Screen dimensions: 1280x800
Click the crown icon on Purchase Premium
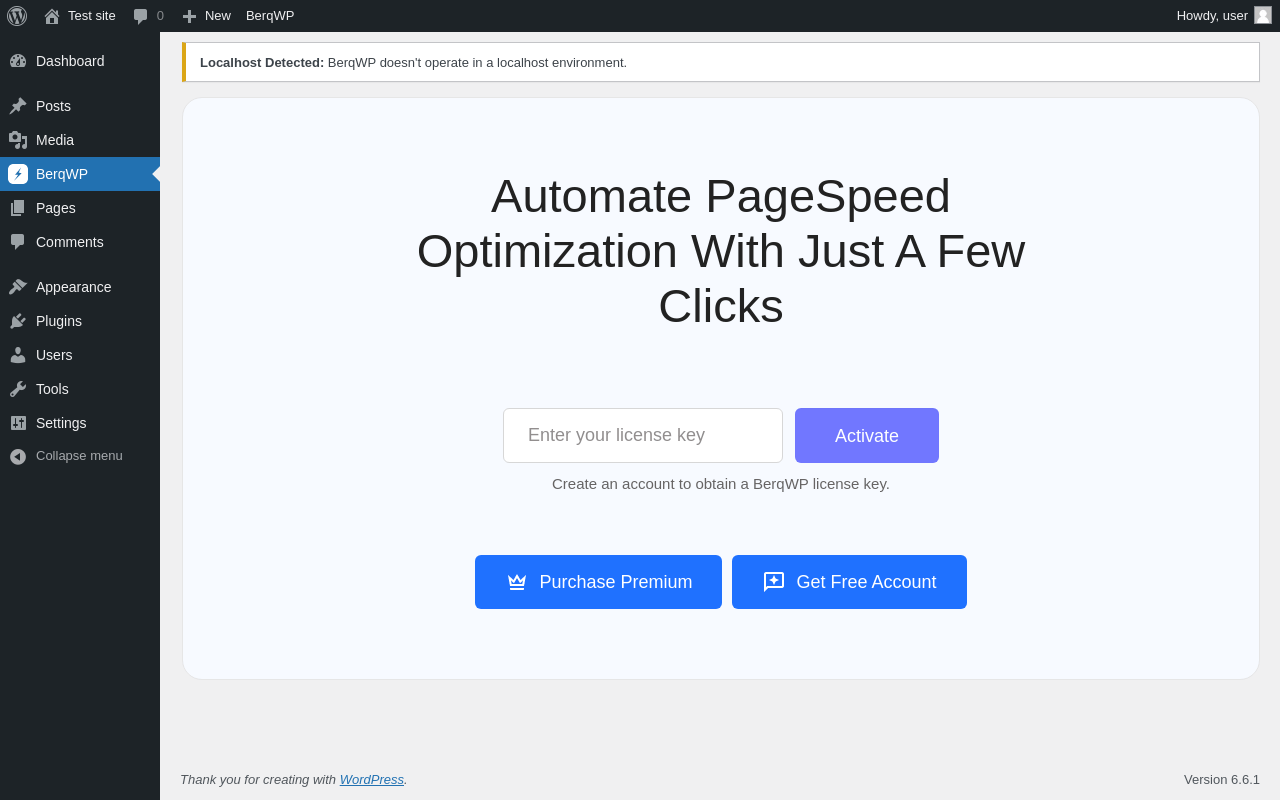click(517, 582)
